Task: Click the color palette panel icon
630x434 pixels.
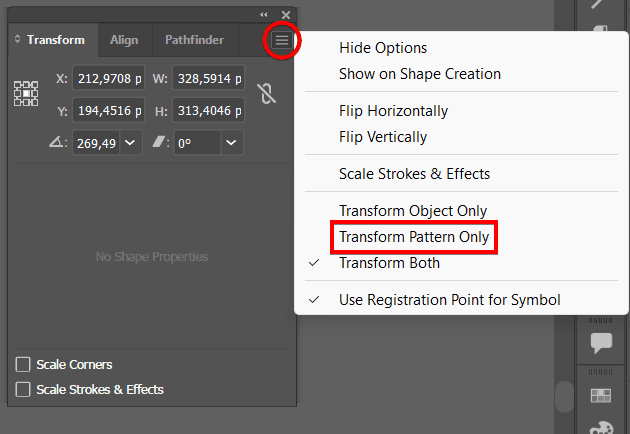Action: click(601, 427)
